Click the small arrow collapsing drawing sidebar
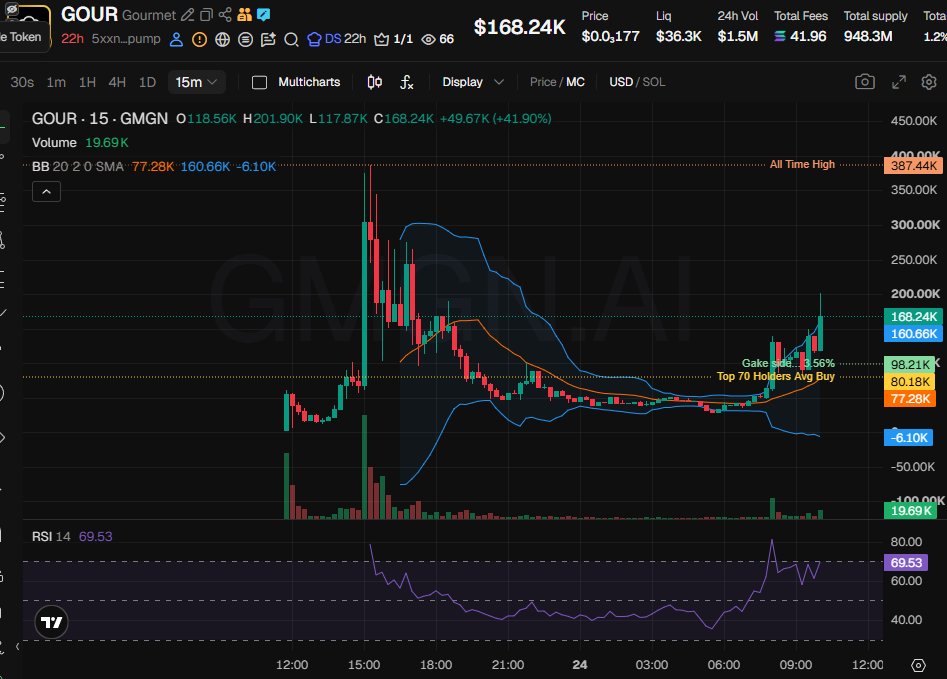Screen dimensions: 947x679 18,646
